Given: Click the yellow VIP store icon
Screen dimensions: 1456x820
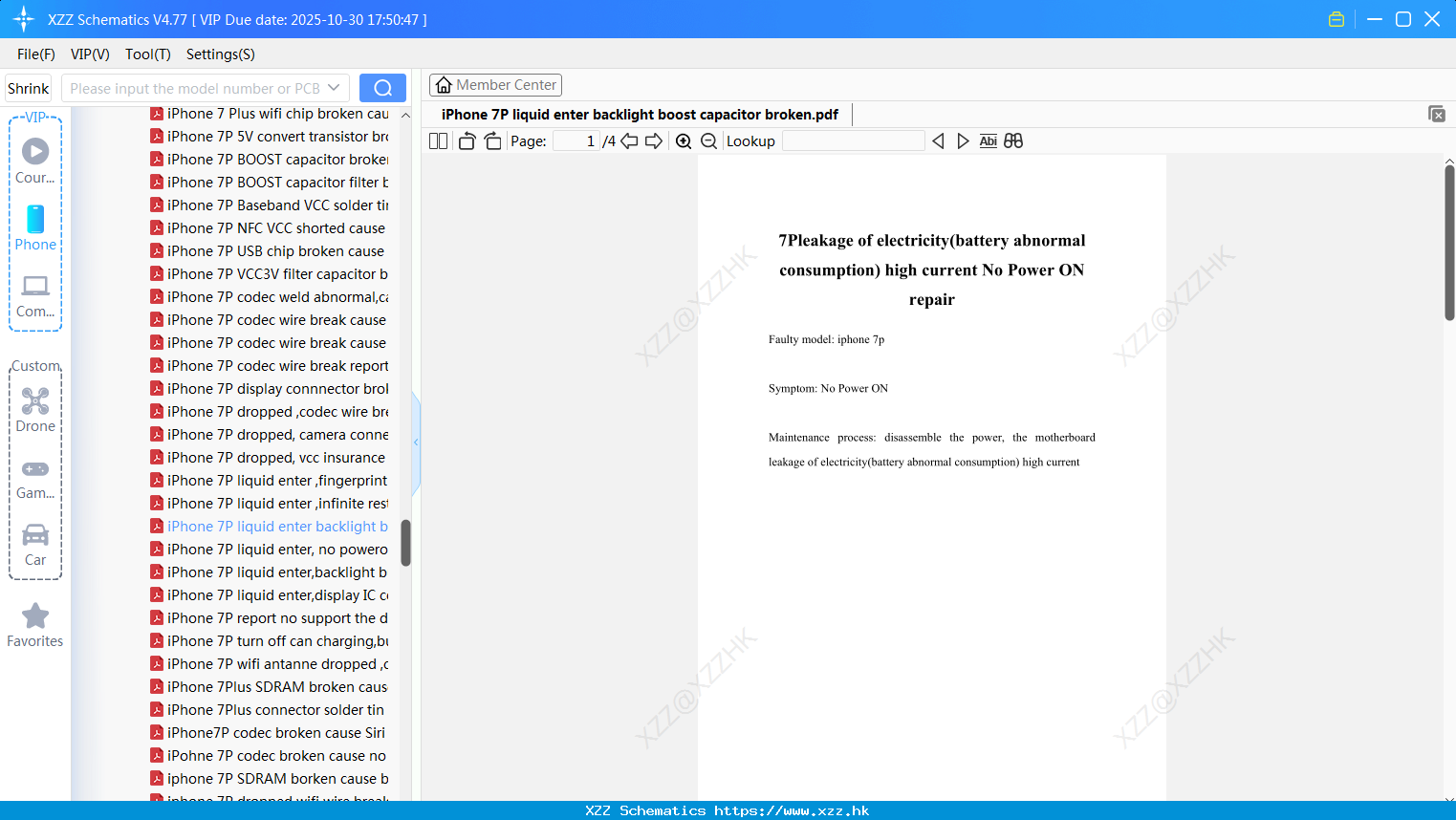Looking at the screenshot, I should pos(1336,19).
